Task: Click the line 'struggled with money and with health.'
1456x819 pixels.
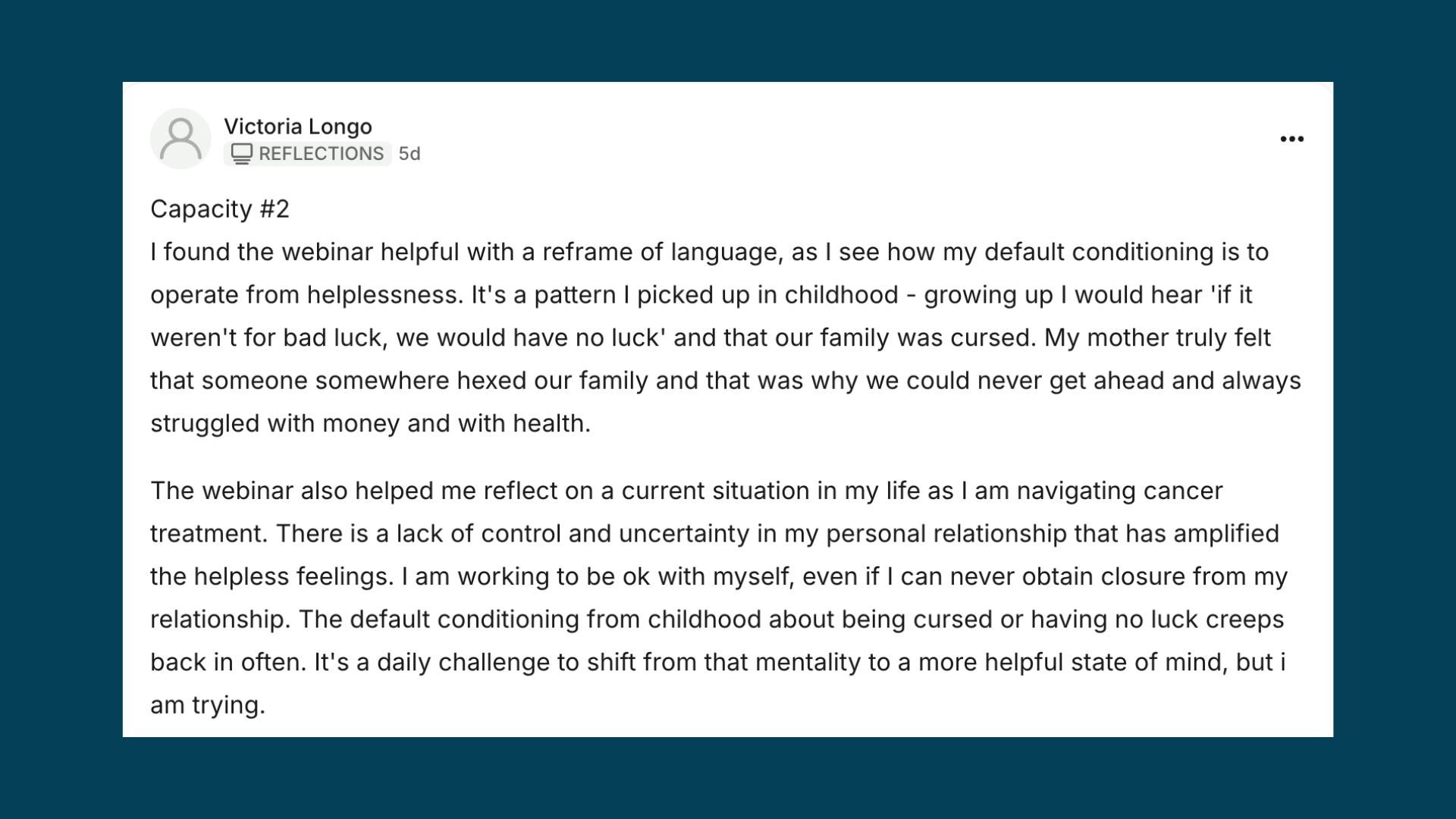Action: tap(370, 423)
